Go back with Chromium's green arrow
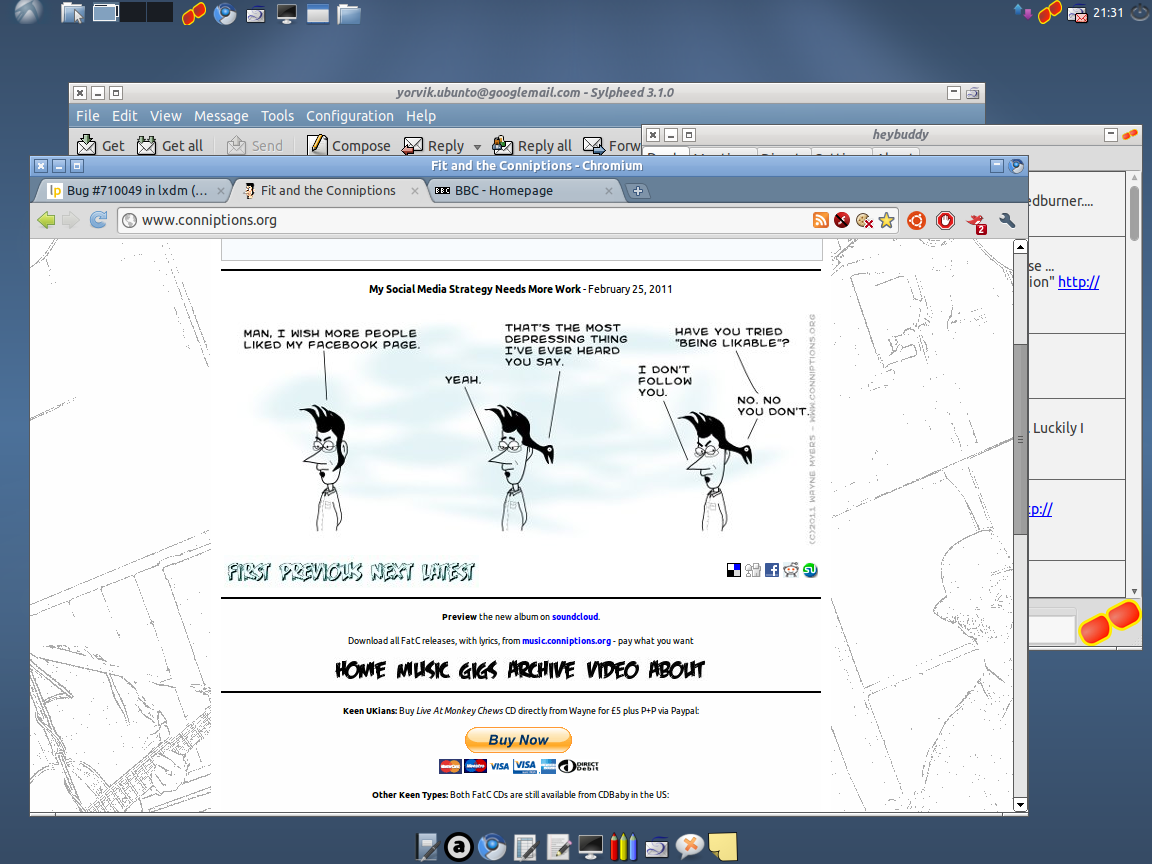 point(46,220)
